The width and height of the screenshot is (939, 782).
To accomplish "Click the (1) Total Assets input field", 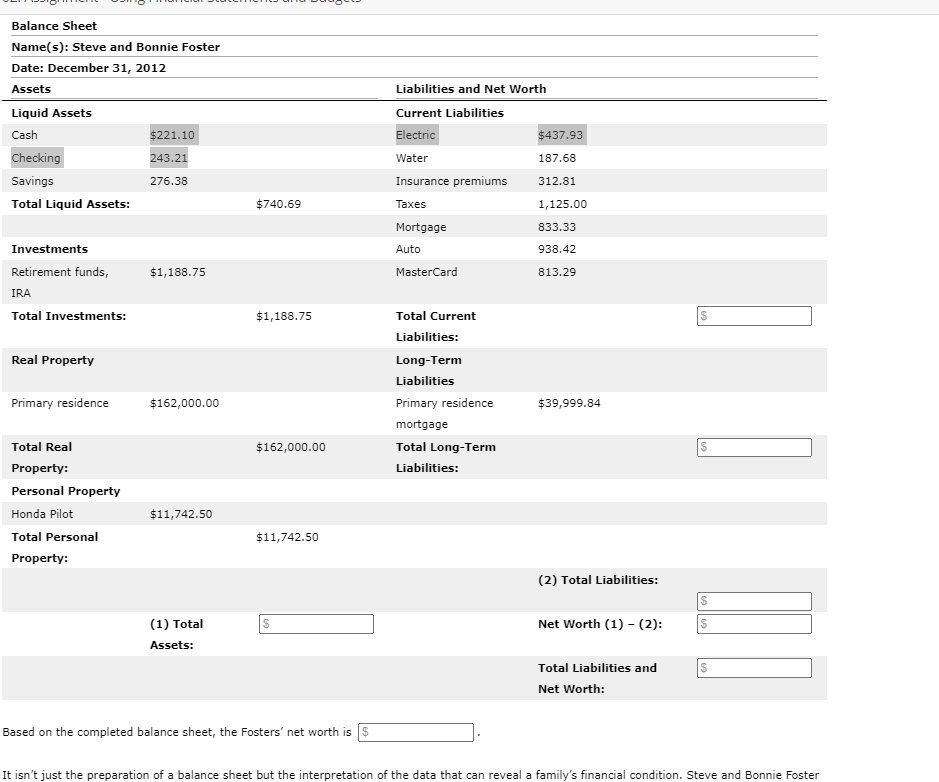I will point(316,624).
